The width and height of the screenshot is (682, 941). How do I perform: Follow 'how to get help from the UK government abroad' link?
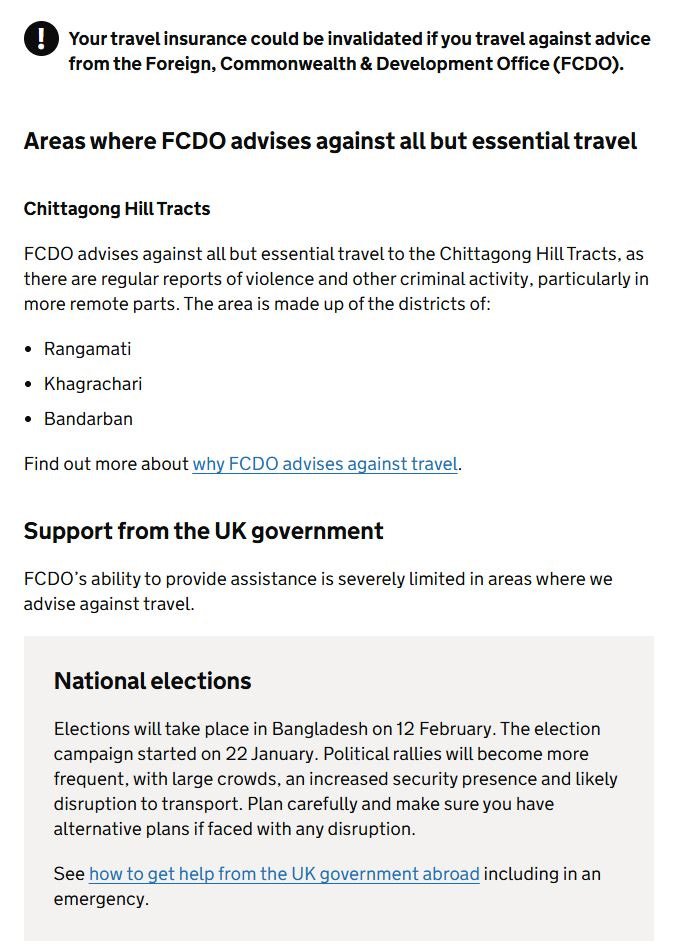[284, 874]
